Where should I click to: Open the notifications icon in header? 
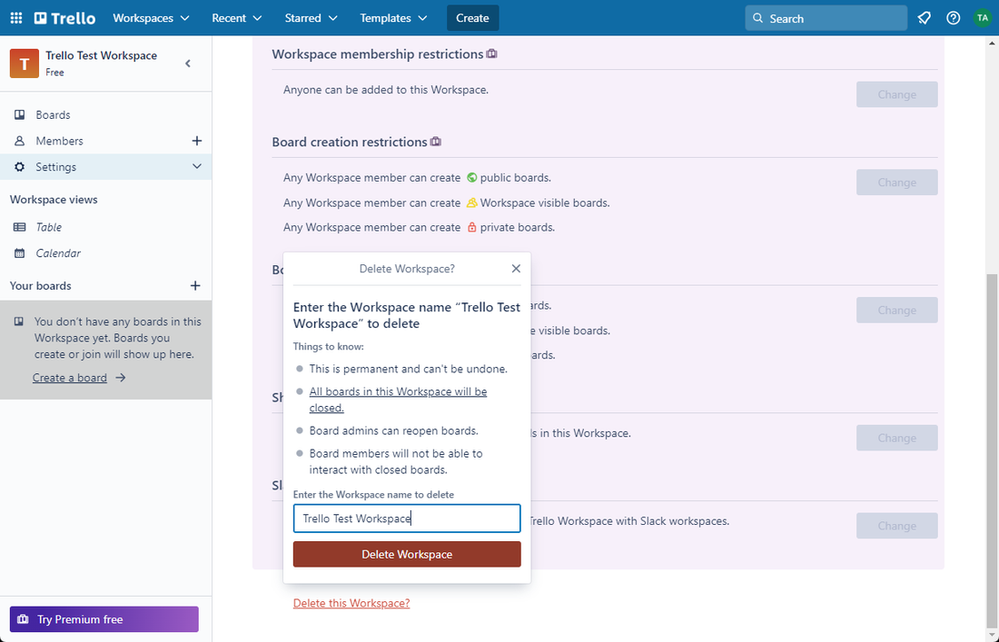(x=924, y=18)
